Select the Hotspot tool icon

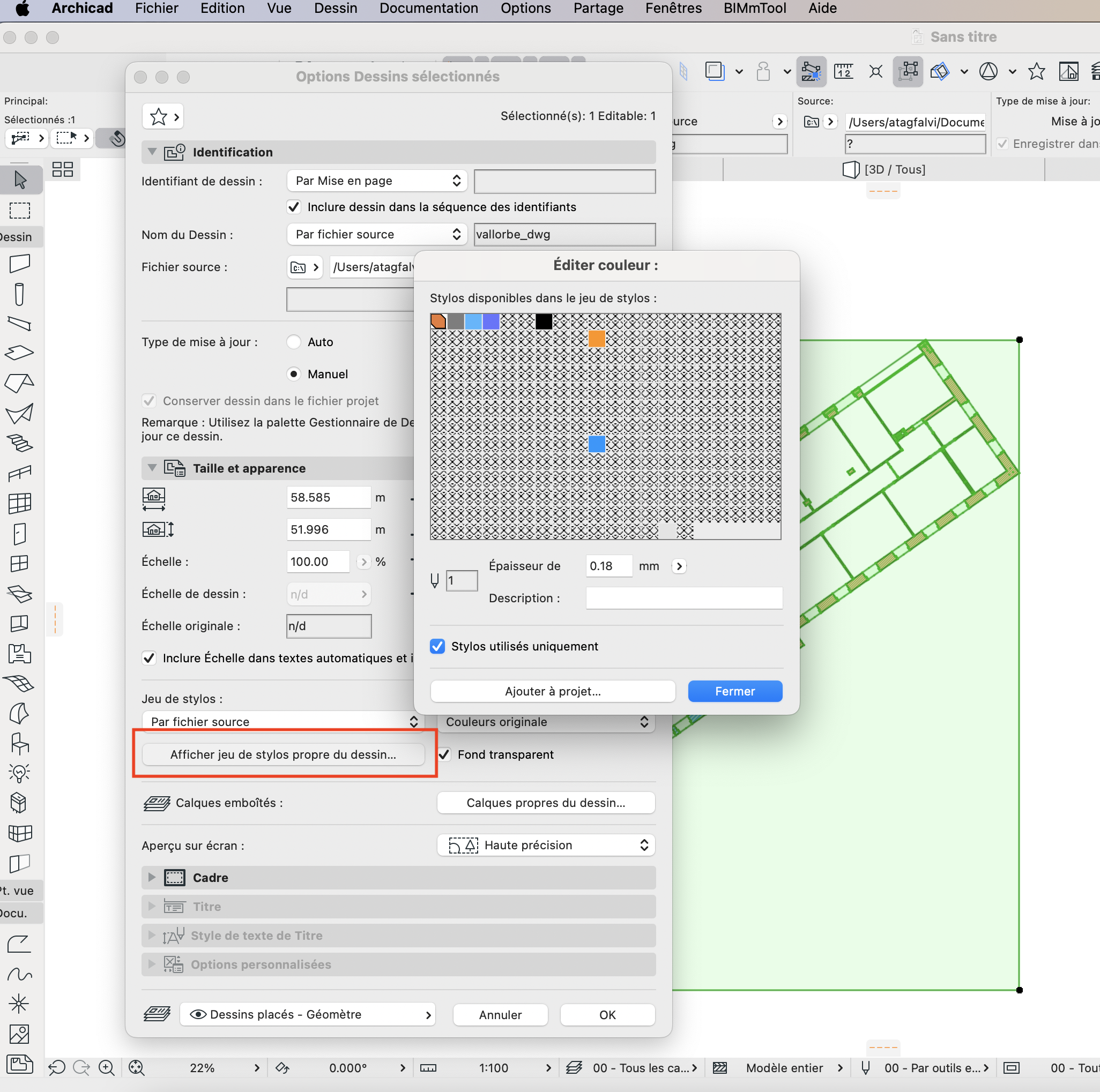(x=20, y=1004)
